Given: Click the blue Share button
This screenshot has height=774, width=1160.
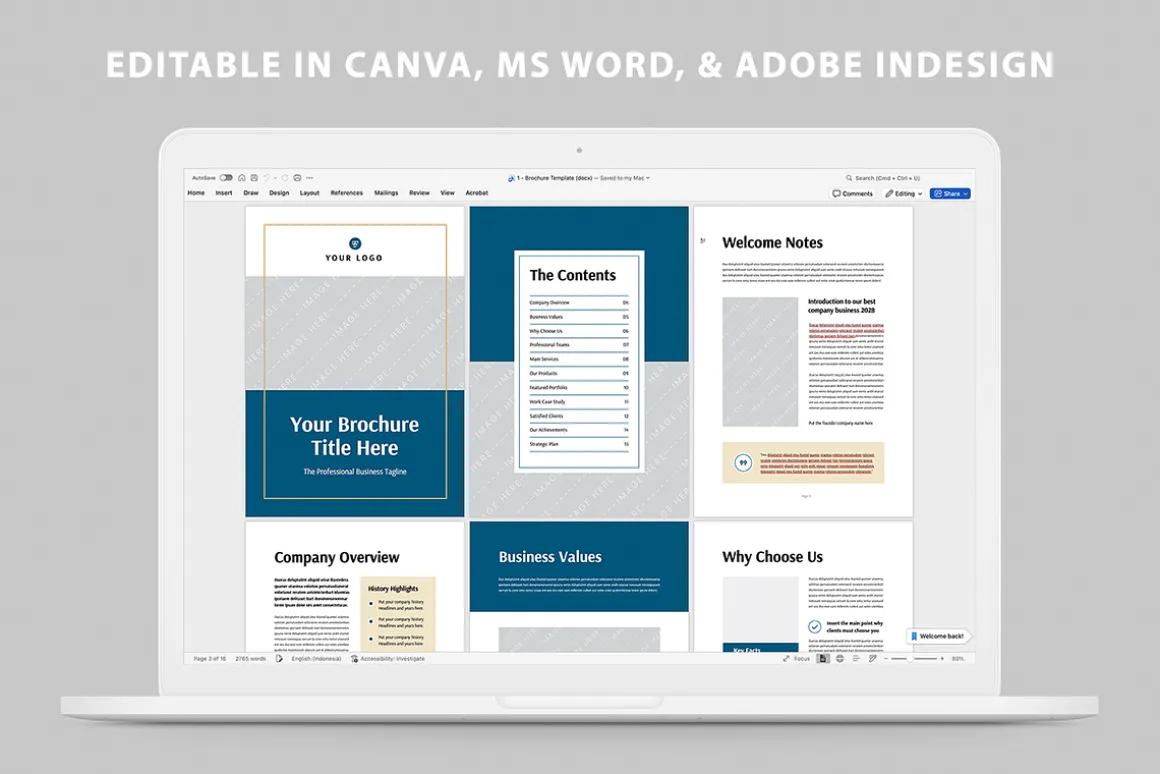Looking at the screenshot, I should tap(950, 194).
